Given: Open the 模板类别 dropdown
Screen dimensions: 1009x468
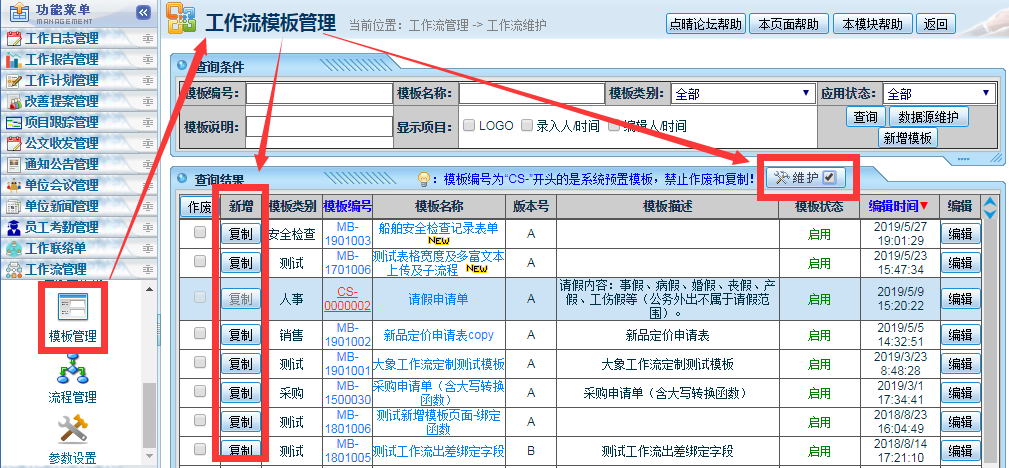Looking at the screenshot, I should [742, 94].
